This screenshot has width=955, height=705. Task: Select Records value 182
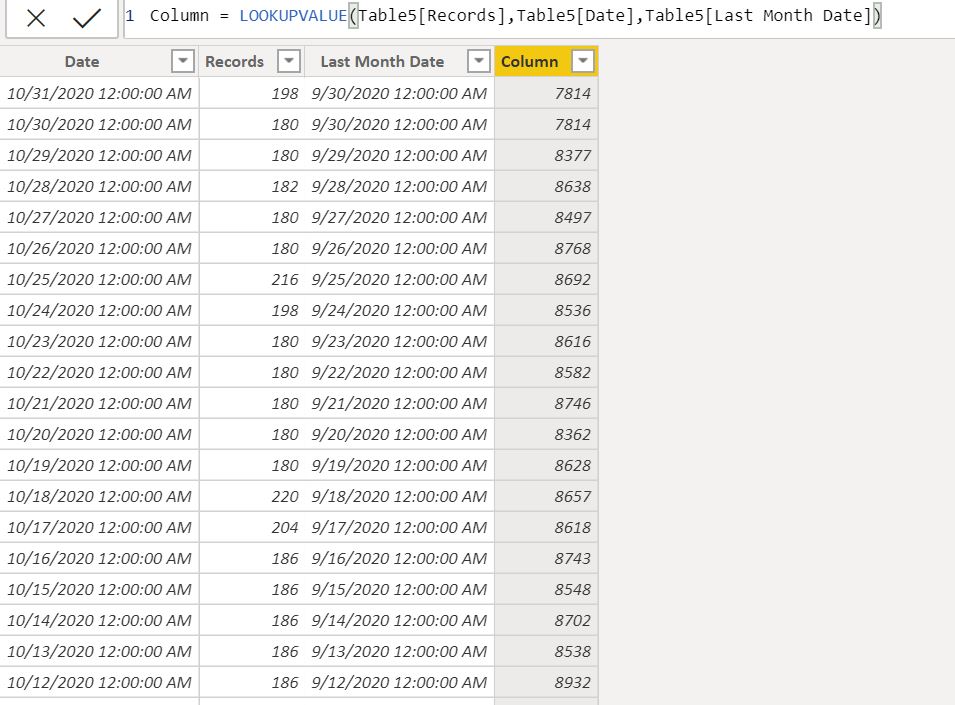tap(252, 186)
